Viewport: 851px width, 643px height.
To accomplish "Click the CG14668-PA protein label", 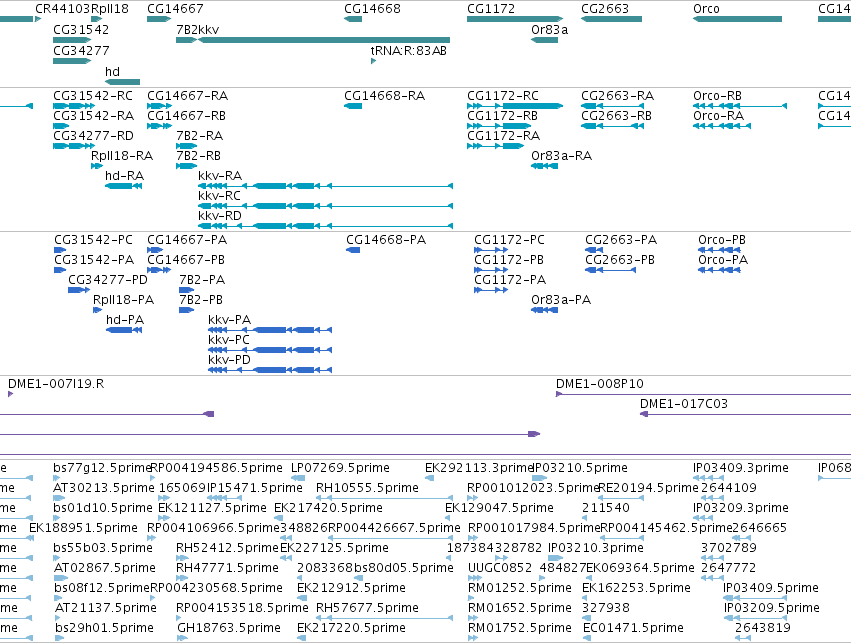I will [x=386, y=240].
